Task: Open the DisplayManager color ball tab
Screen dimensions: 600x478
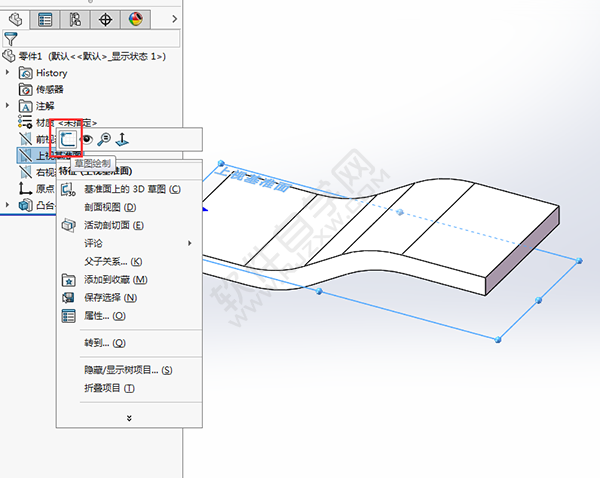Action: tap(137, 18)
